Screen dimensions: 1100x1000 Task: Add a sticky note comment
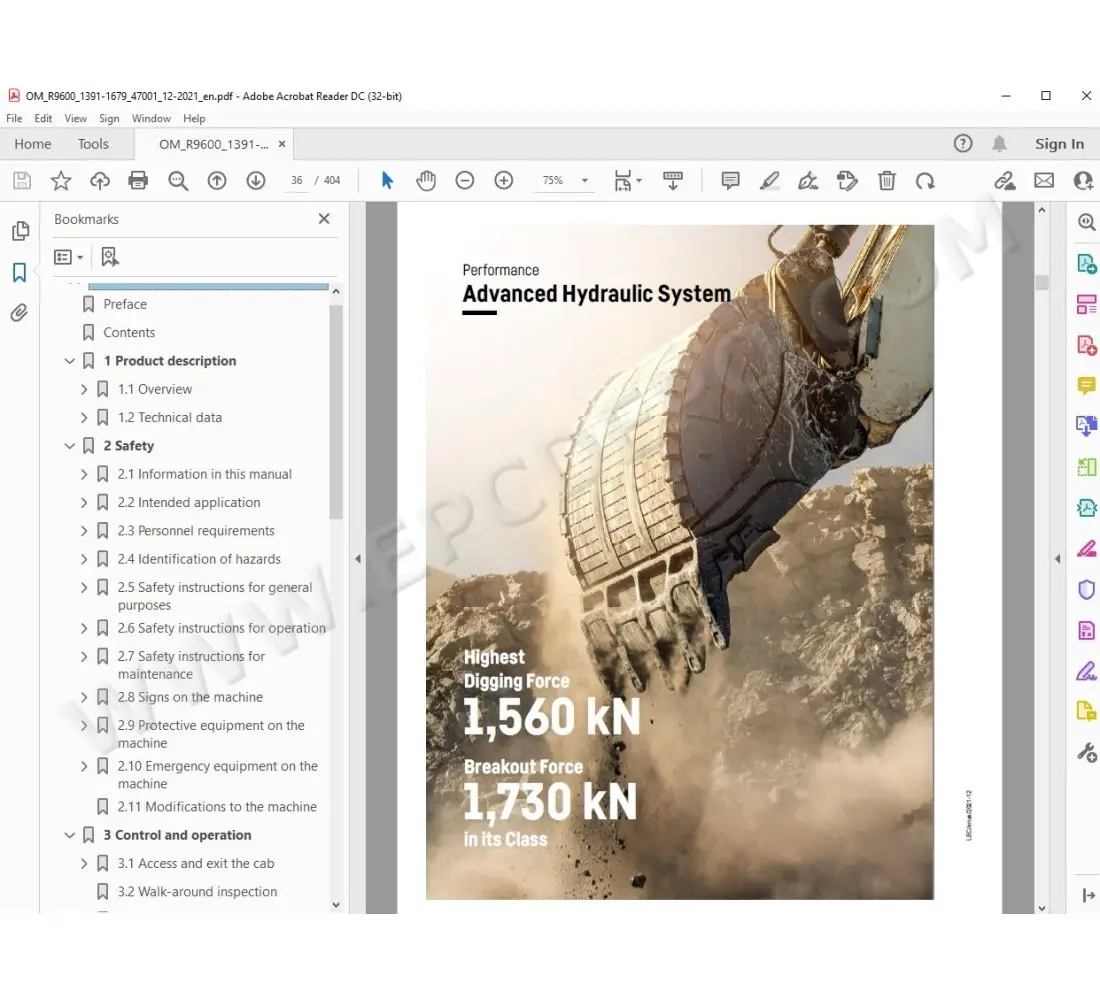(x=730, y=180)
